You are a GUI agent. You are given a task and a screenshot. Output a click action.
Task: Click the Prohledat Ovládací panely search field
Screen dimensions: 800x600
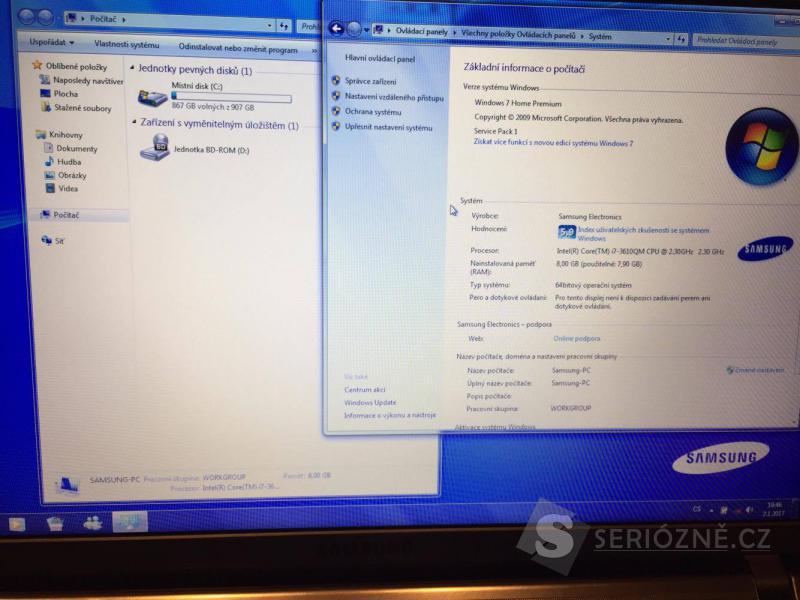(x=744, y=40)
